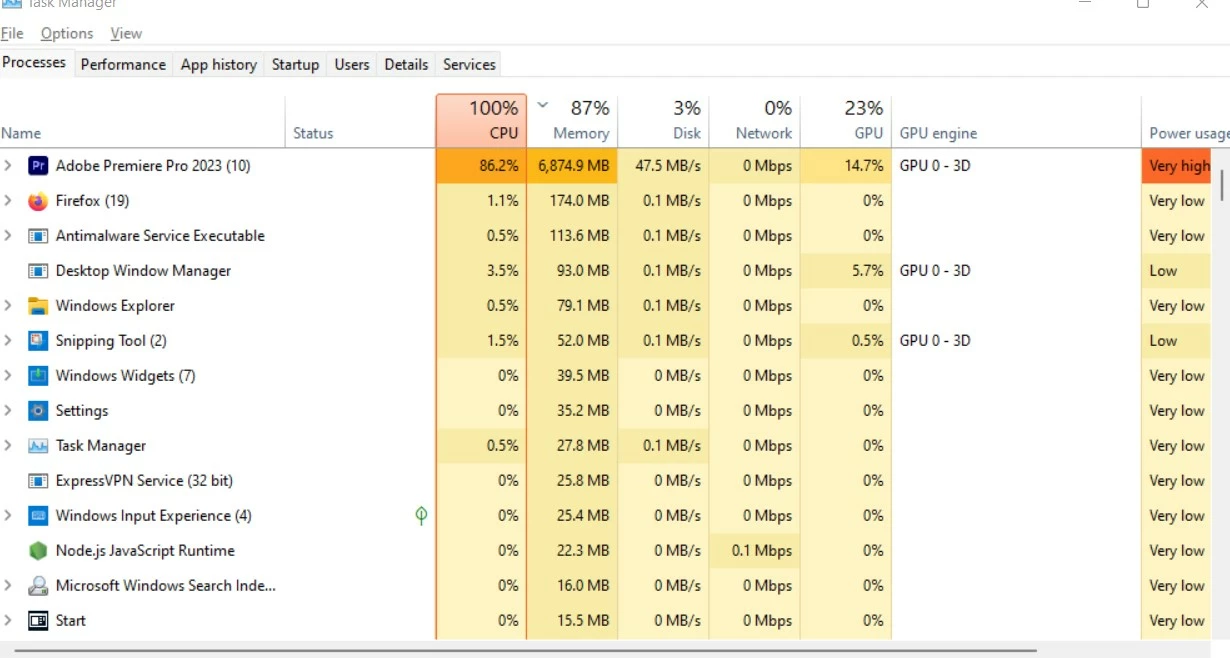The image size is (1230, 658).
Task: Sort processes by Memory column
Action: pos(572,122)
